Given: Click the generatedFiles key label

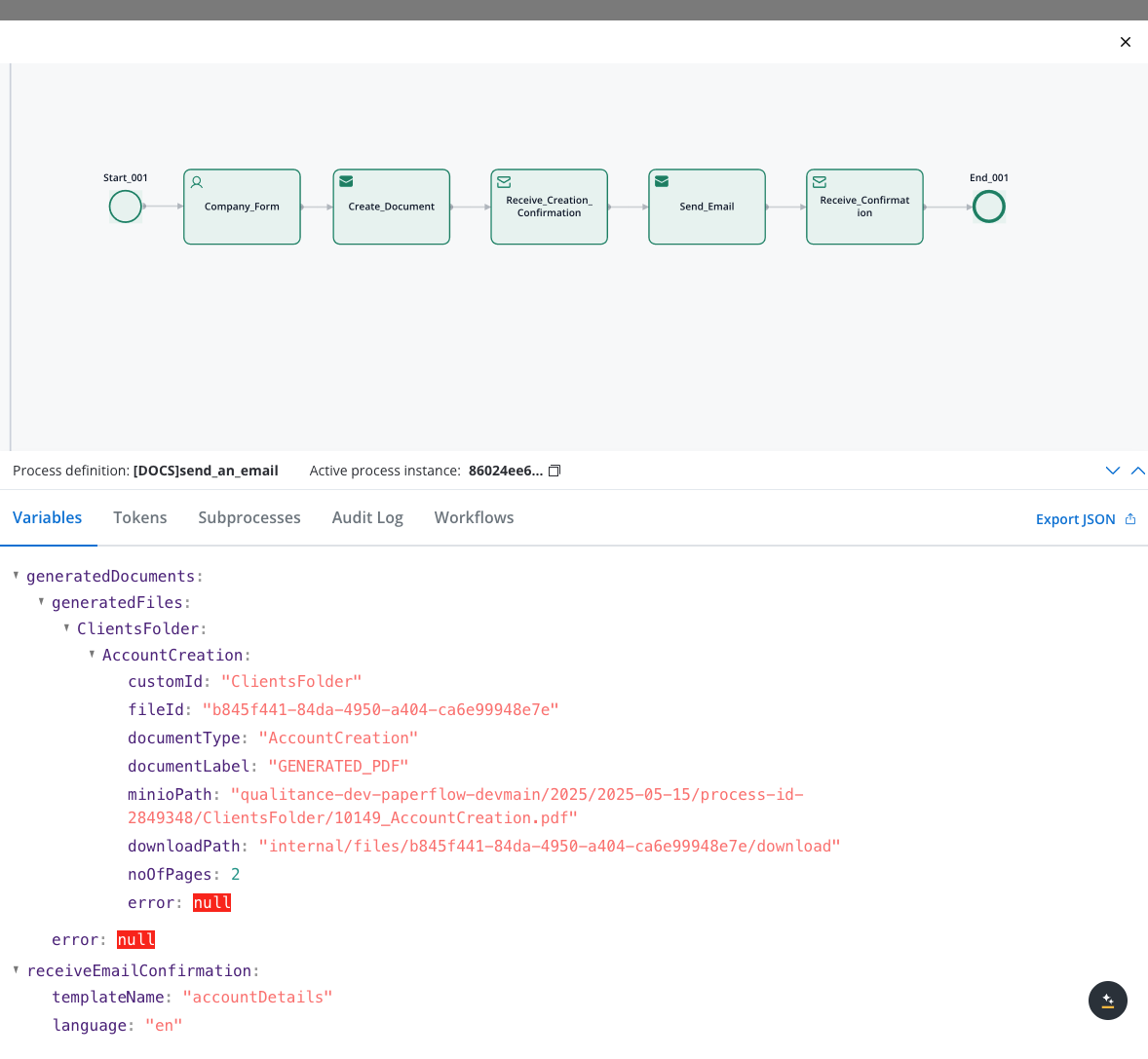Looking at the screenshot, I should pyautogui.click(x=116, y=602).
